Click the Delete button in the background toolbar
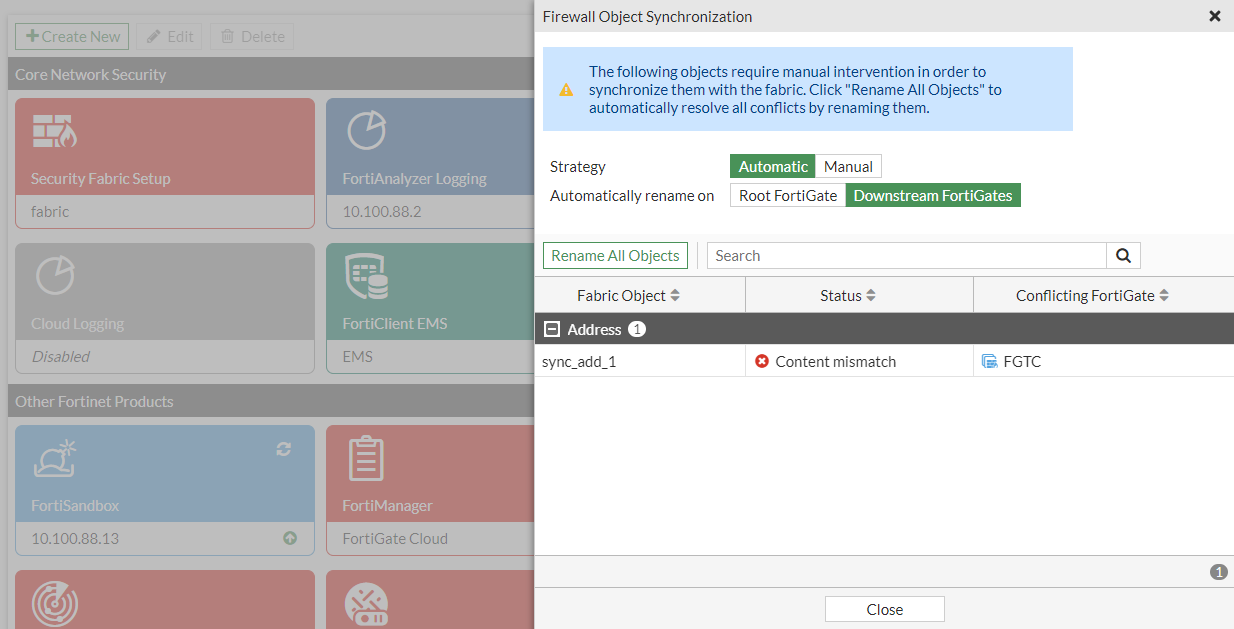The image size is (1234, 629). tap(252, 36)
